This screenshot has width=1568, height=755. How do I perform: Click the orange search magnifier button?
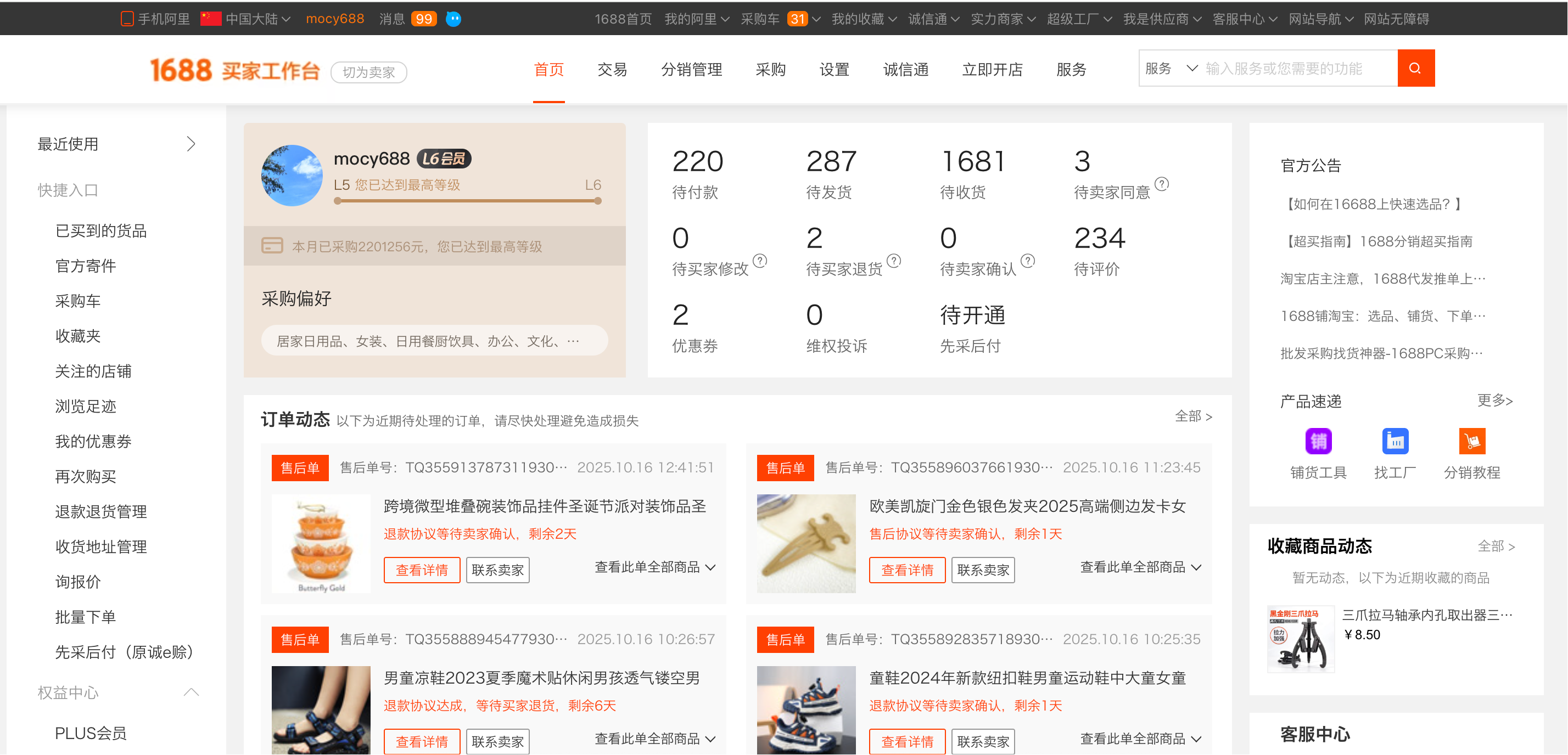1415,68
